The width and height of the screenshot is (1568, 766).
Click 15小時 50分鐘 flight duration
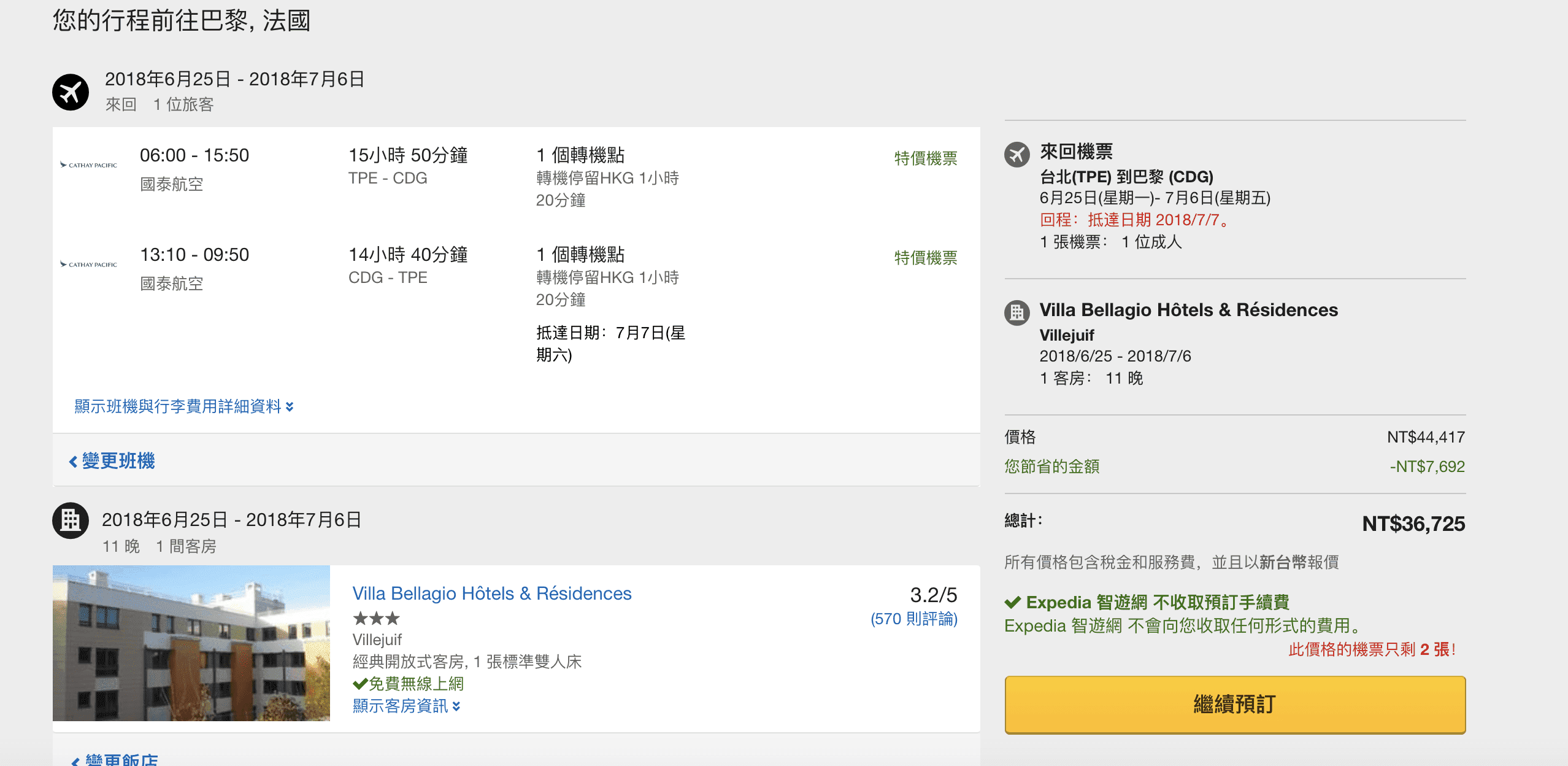408,155
